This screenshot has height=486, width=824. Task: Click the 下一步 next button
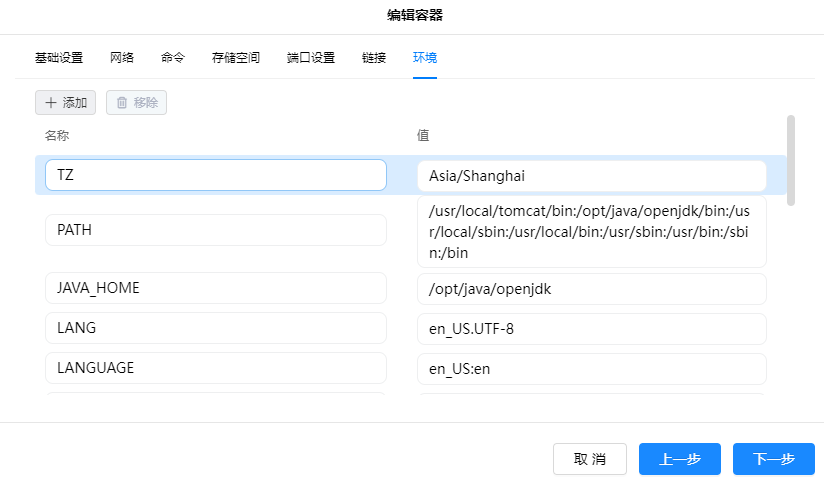pos(773,459)
